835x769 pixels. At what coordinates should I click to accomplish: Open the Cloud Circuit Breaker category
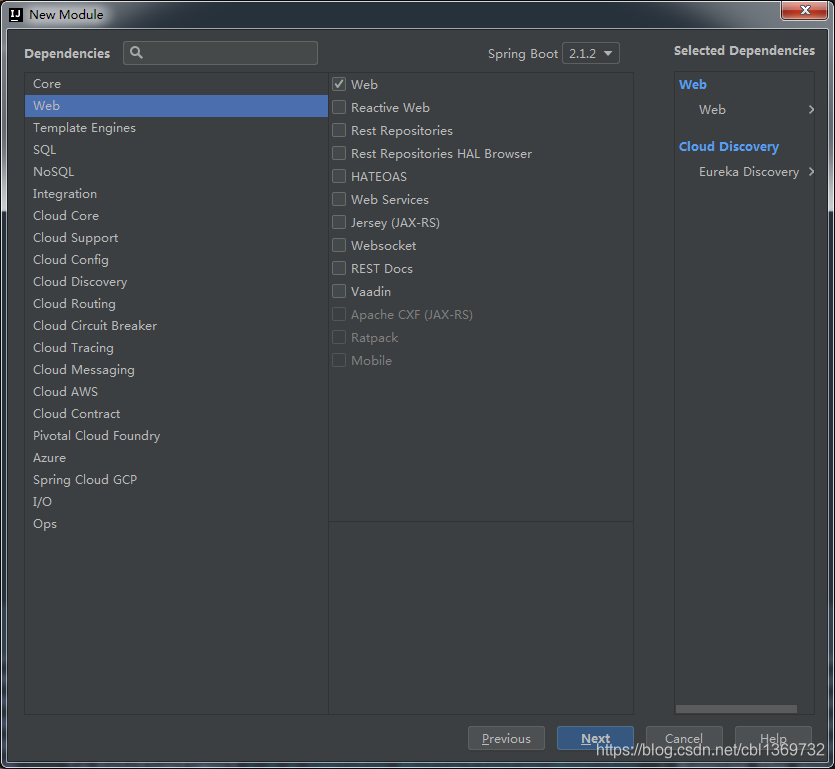[x=95, y=326]
